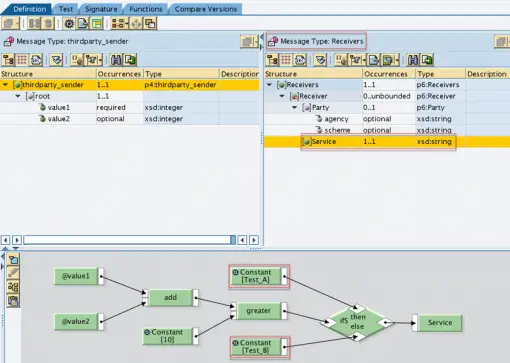This screenshot has height=363, width=510.
Task: Open the Compare Versions tab
Action: [206, 9]
